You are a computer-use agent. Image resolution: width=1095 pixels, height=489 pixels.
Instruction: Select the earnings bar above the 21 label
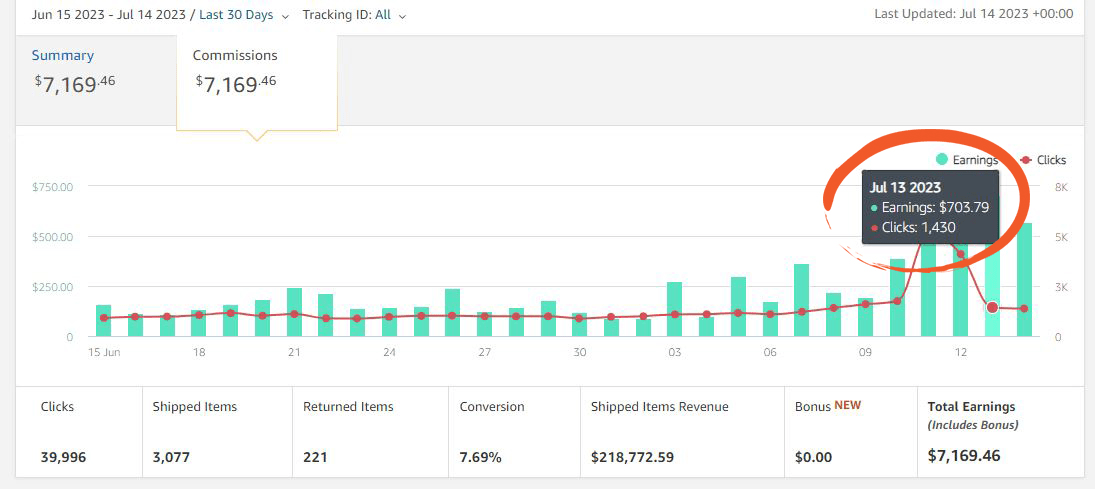click(x=294, y=313)
